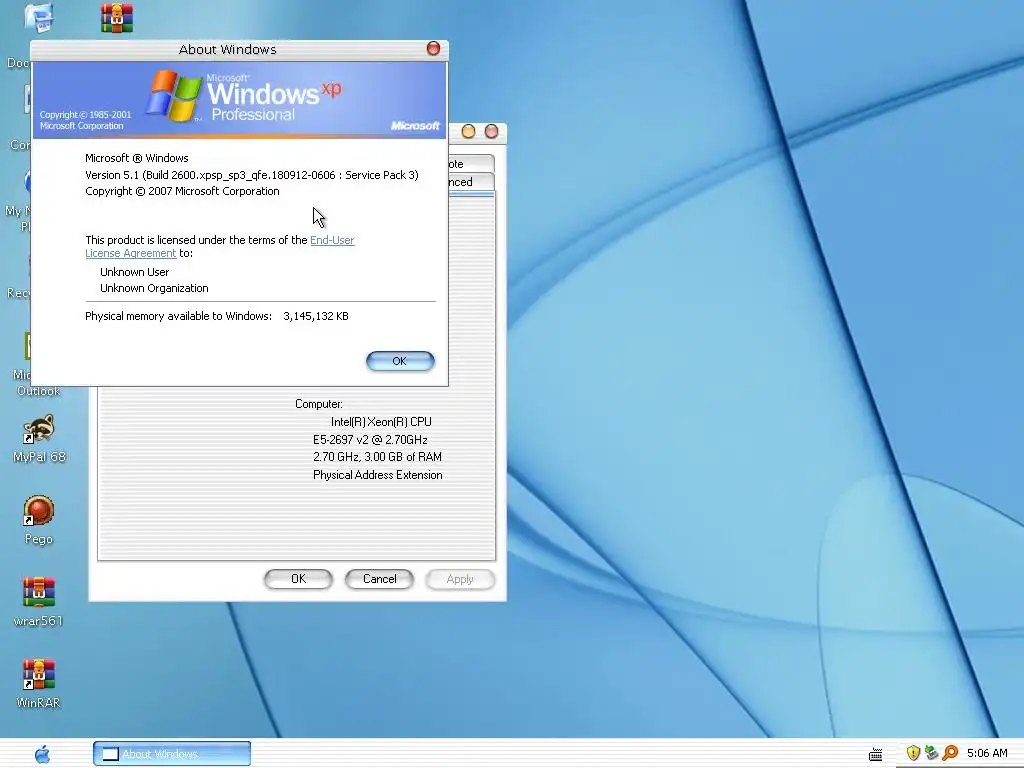Click the orange magnifier tray icon

click(950, 754)
